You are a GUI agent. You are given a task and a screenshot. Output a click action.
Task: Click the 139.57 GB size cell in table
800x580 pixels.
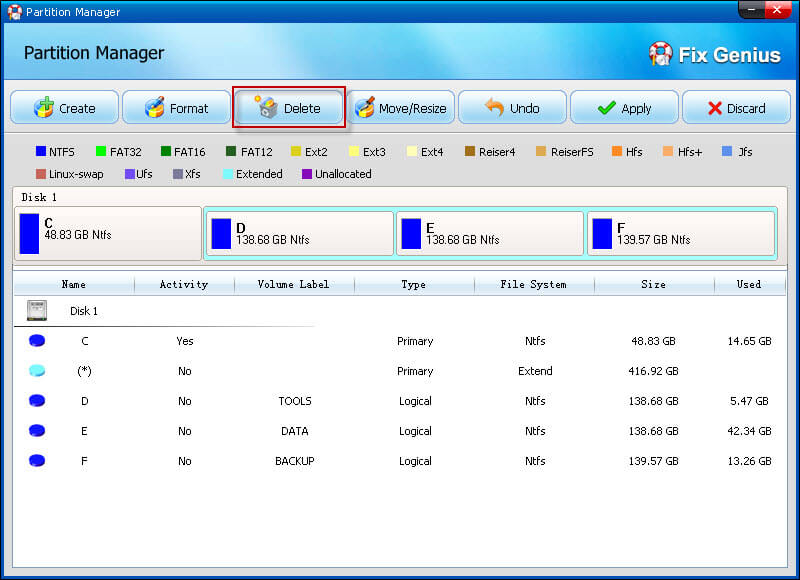(654, 461)
